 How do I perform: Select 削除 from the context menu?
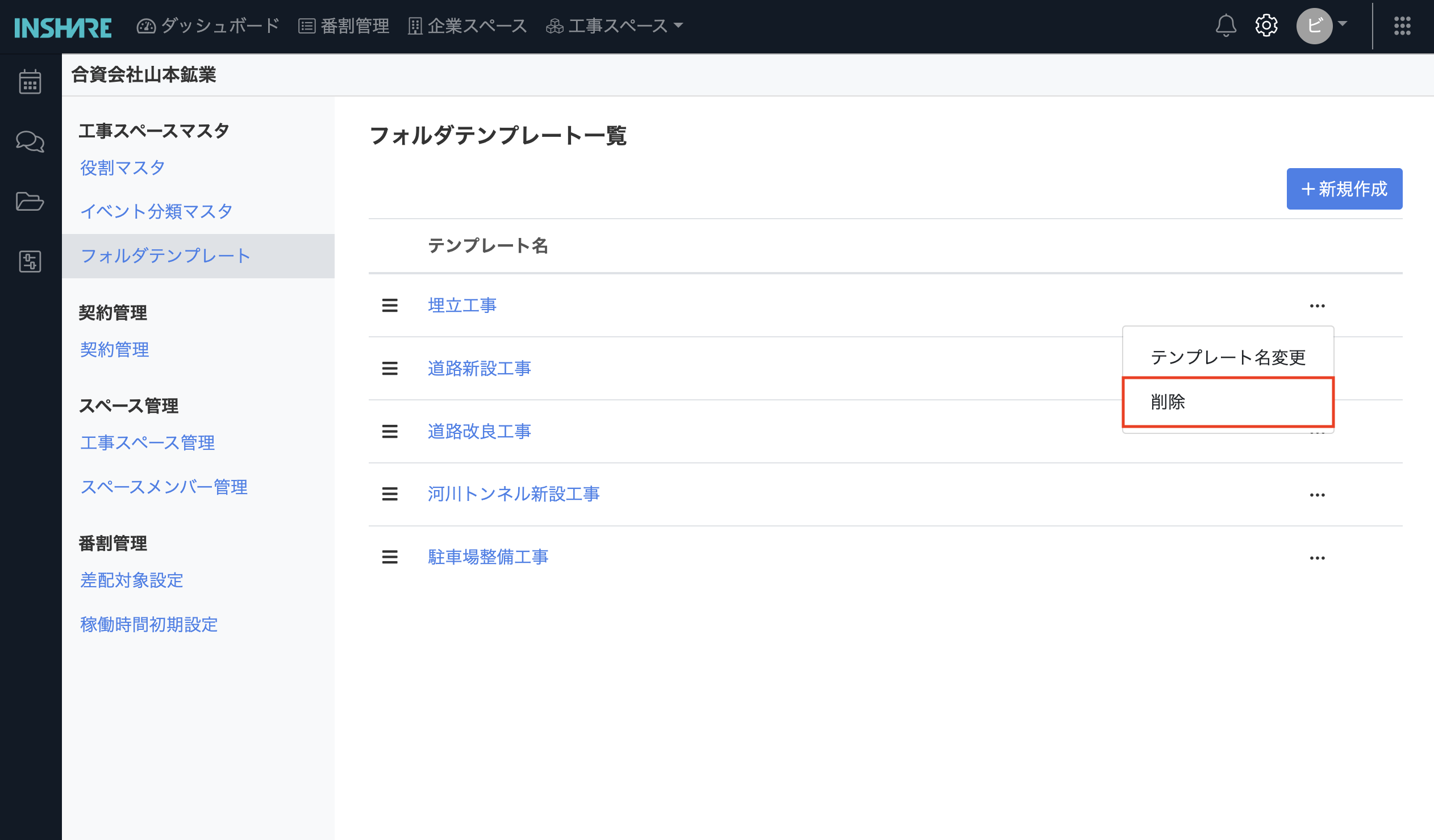pyautogui.click(x=1228, y=402)
